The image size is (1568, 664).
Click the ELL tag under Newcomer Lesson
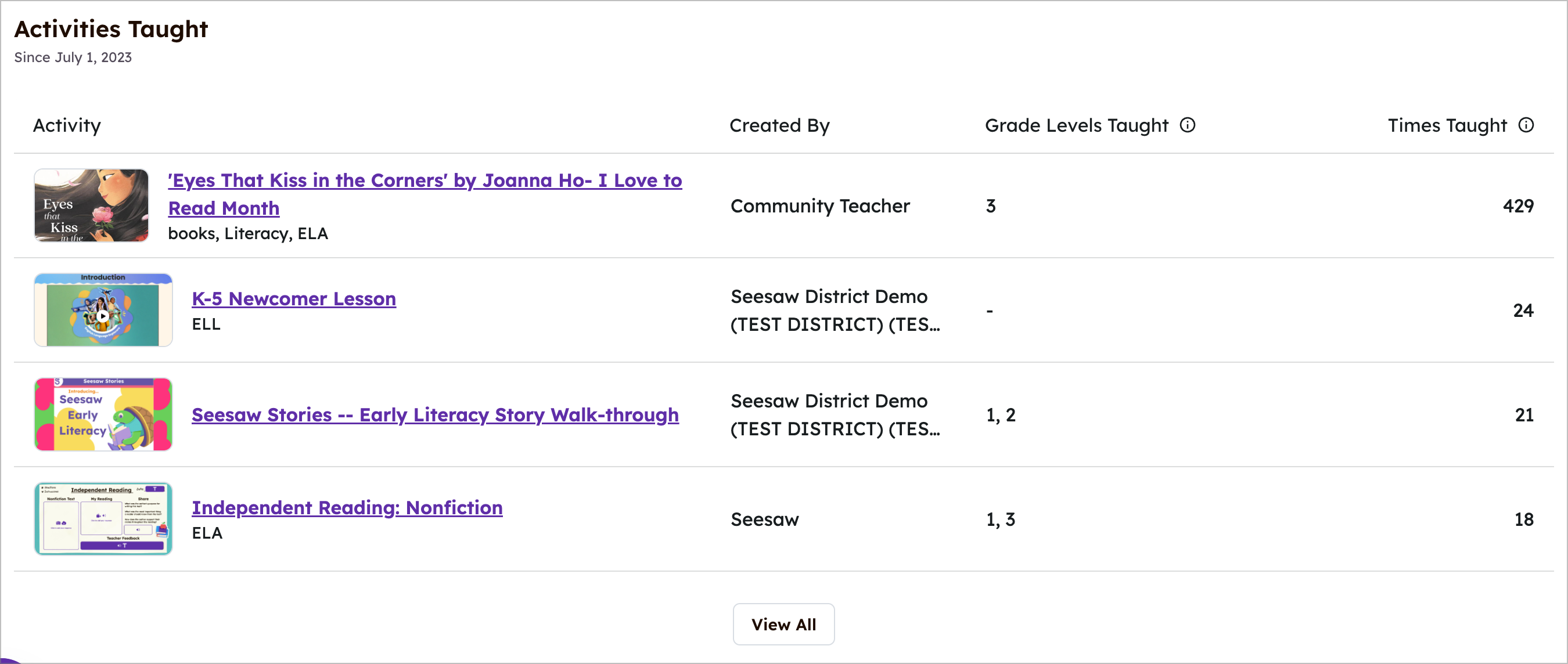coord(206,324)
